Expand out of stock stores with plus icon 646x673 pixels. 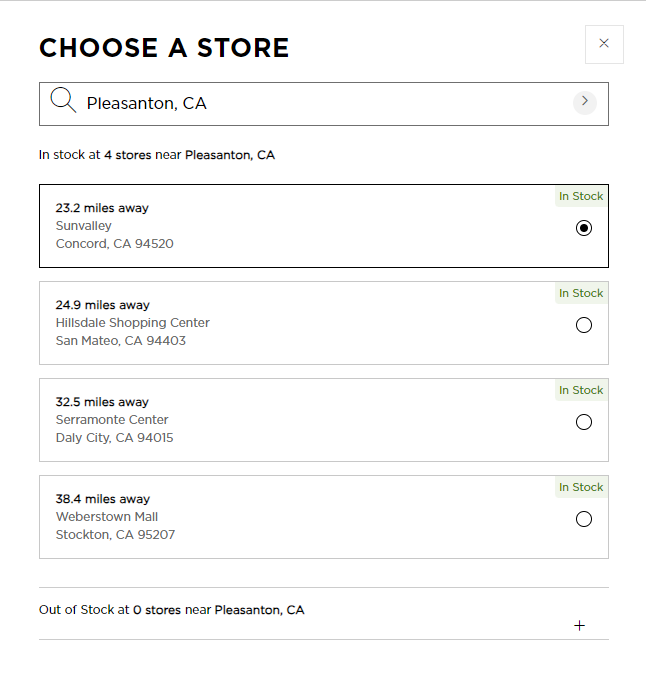579,626
